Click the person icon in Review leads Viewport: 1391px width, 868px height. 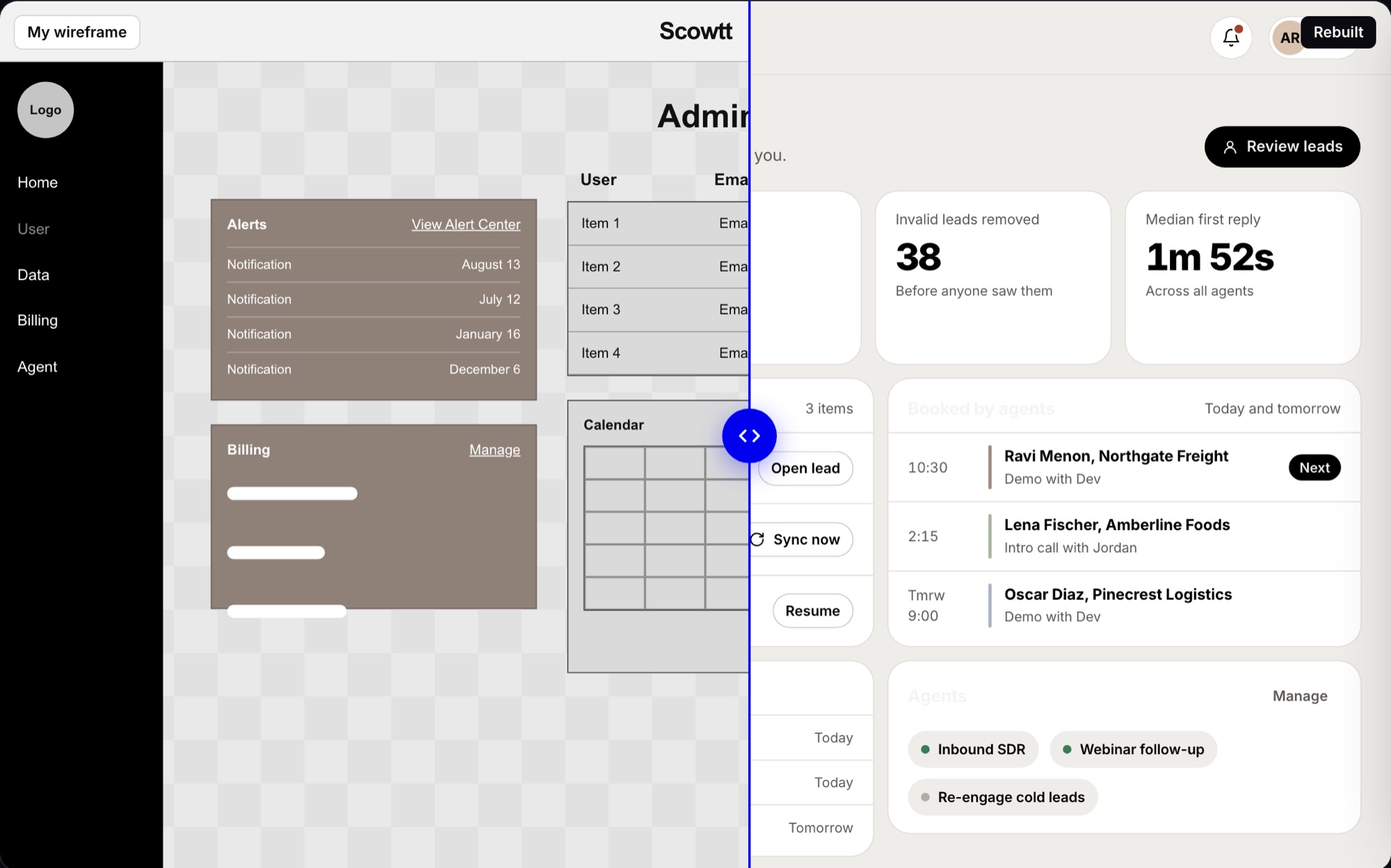click(x=1230, y=147)
